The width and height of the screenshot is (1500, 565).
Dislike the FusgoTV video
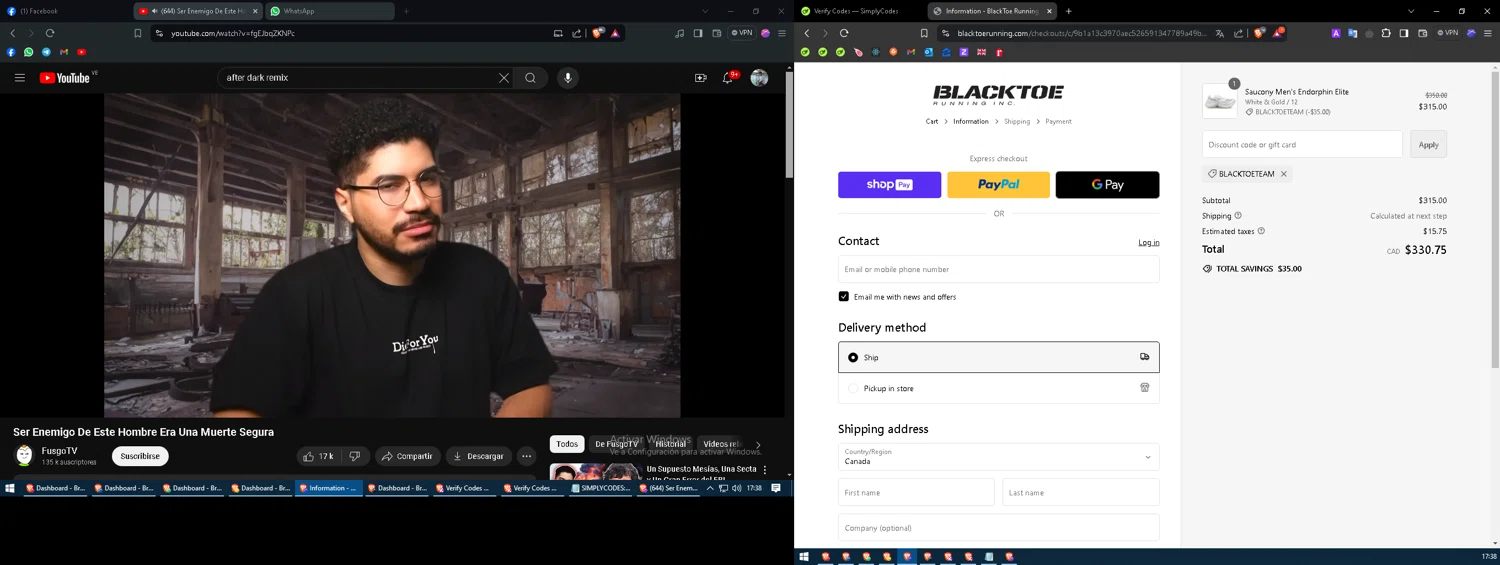click(355, 456)
